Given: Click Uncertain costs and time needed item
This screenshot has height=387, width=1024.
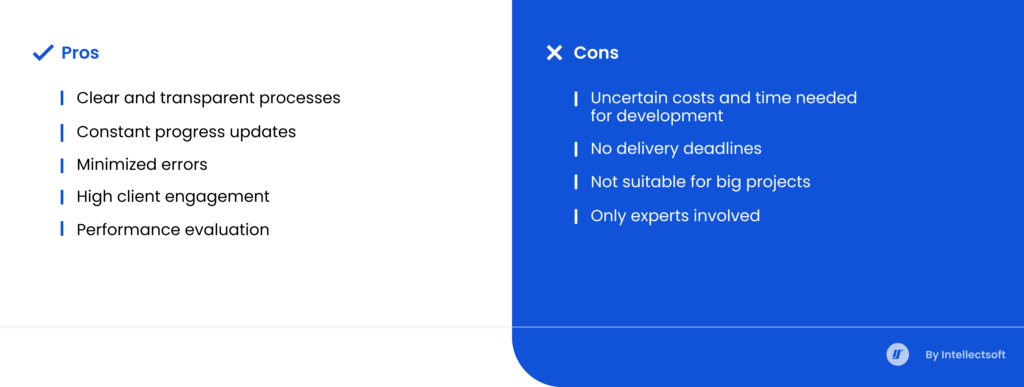Looking at the screenshot, I should [724, 107].
